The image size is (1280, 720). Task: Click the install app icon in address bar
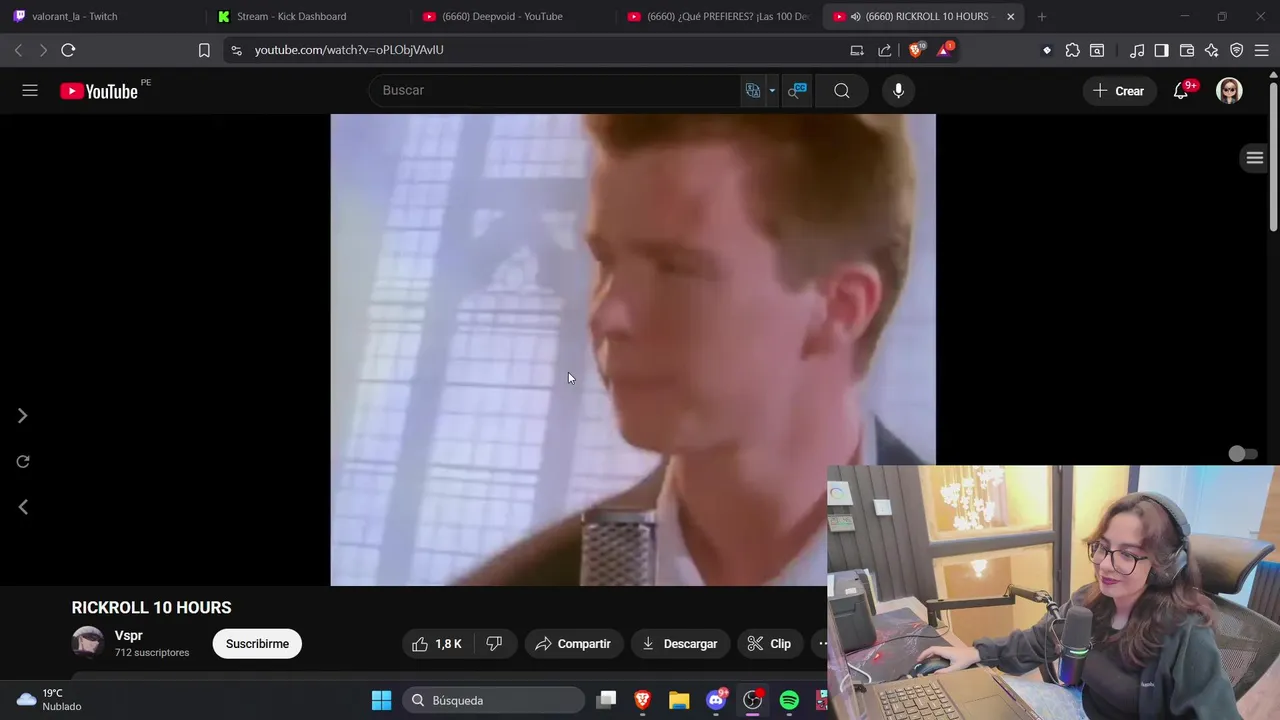857,50
